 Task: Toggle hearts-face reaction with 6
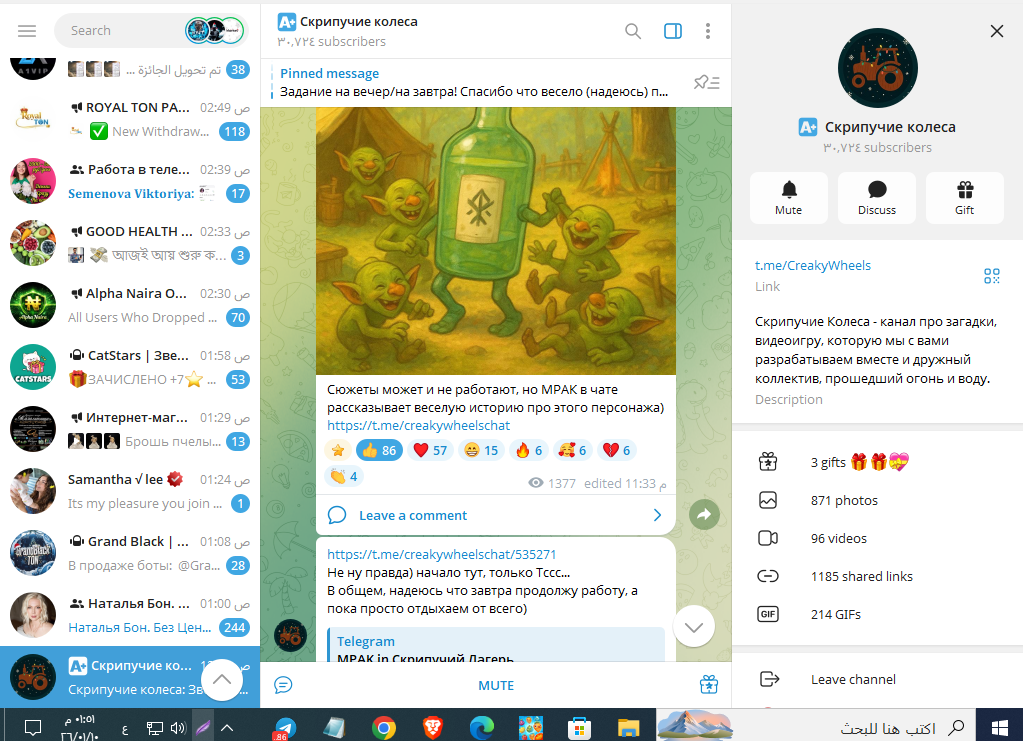(x=572, y=450)
